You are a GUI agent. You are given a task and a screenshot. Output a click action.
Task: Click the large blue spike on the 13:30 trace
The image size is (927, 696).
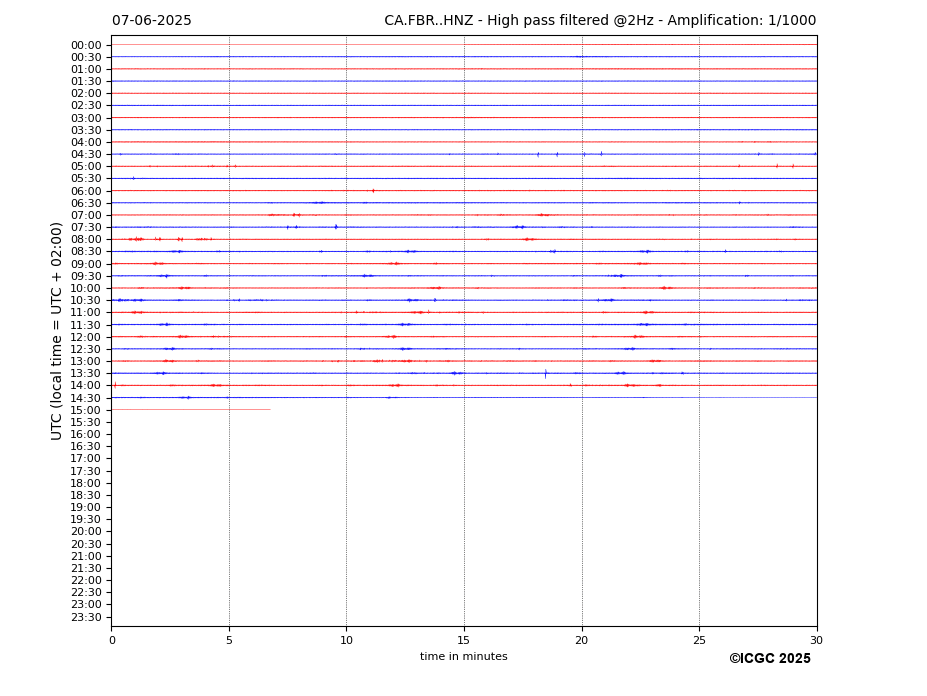click(546, 374)
